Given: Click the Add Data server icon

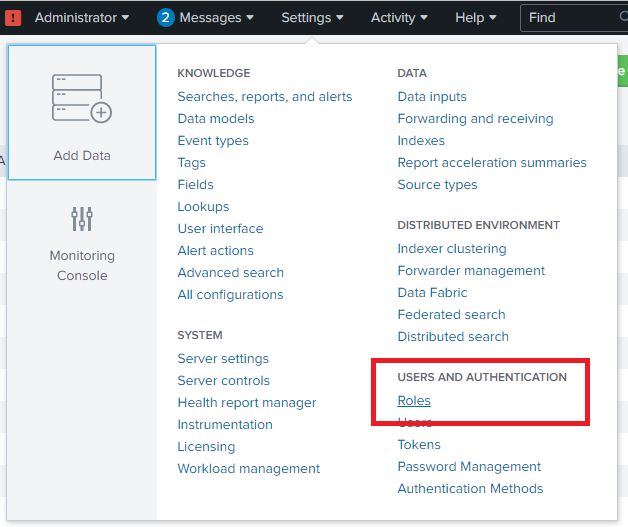Looking at the screenshot, I should pyautogui.click(x=82, y=98).
